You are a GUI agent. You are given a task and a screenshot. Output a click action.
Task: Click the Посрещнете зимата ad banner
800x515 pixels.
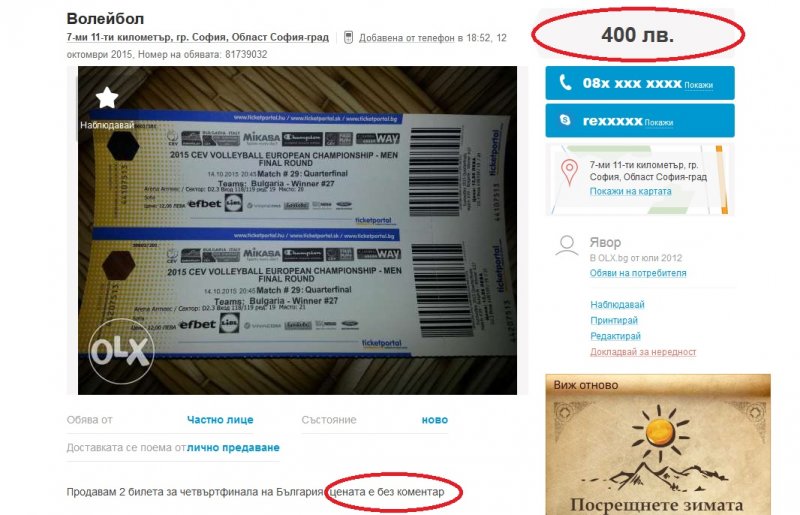(x=658, y=445)
